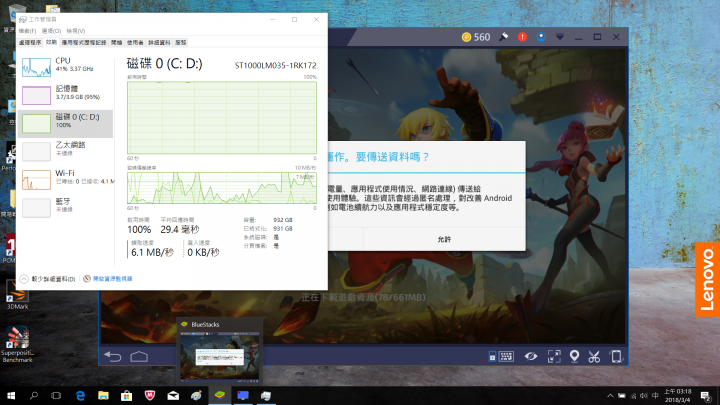This screenshot has width=720, height=405.
Task: Click BlueStacks screenshot scissors icon
Action: click(x=594, y=356)
